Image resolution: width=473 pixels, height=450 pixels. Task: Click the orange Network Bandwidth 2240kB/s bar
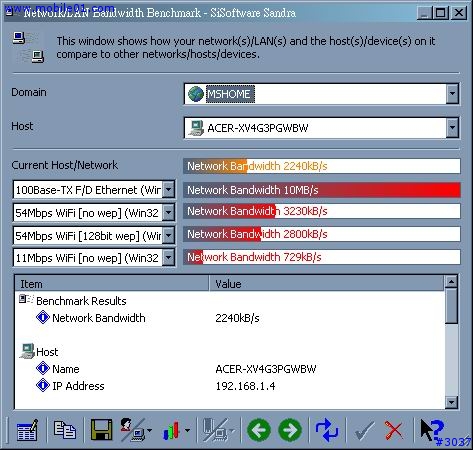(x=322, y=166)
